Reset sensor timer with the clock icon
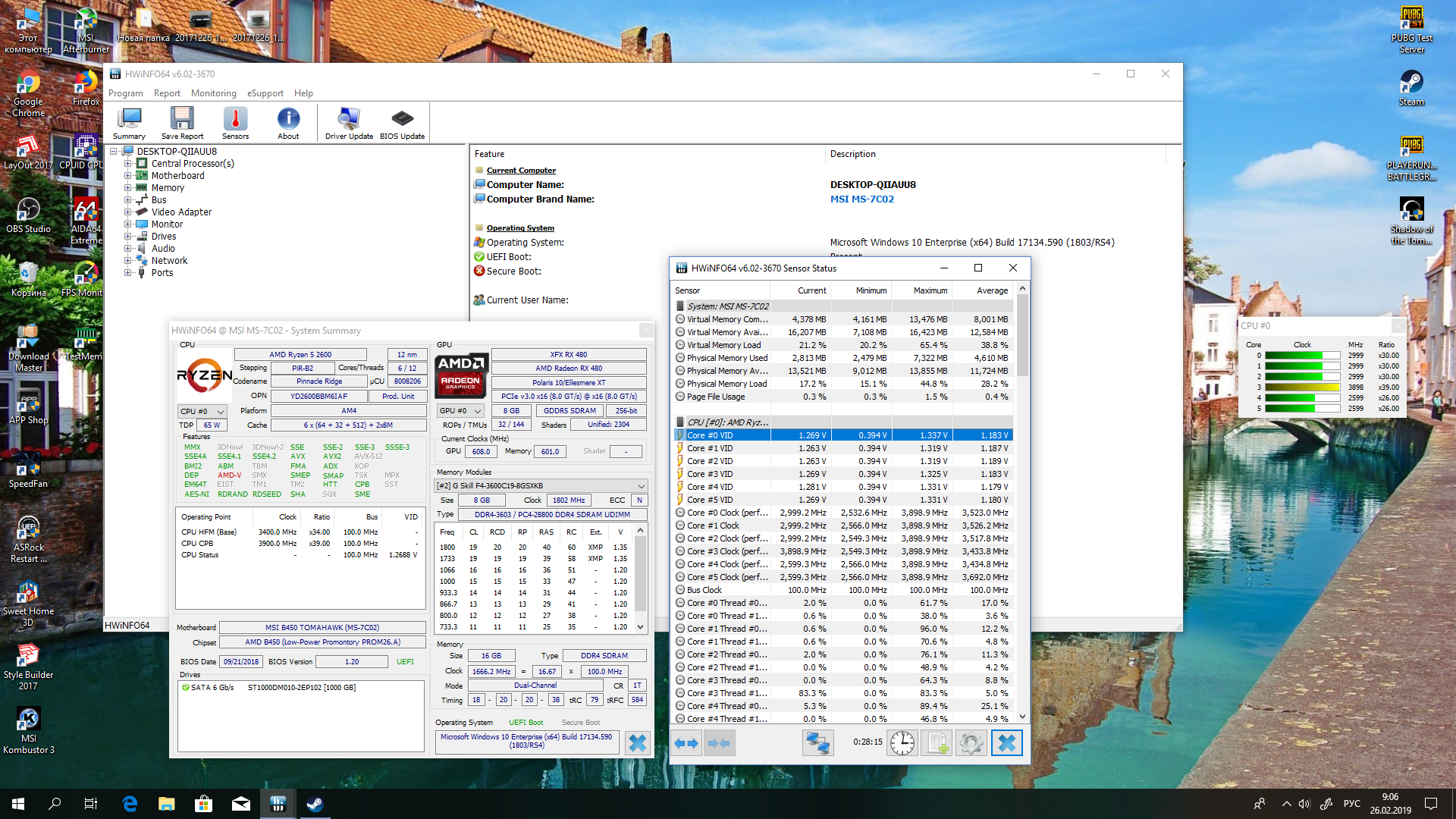 click(902, 743)
